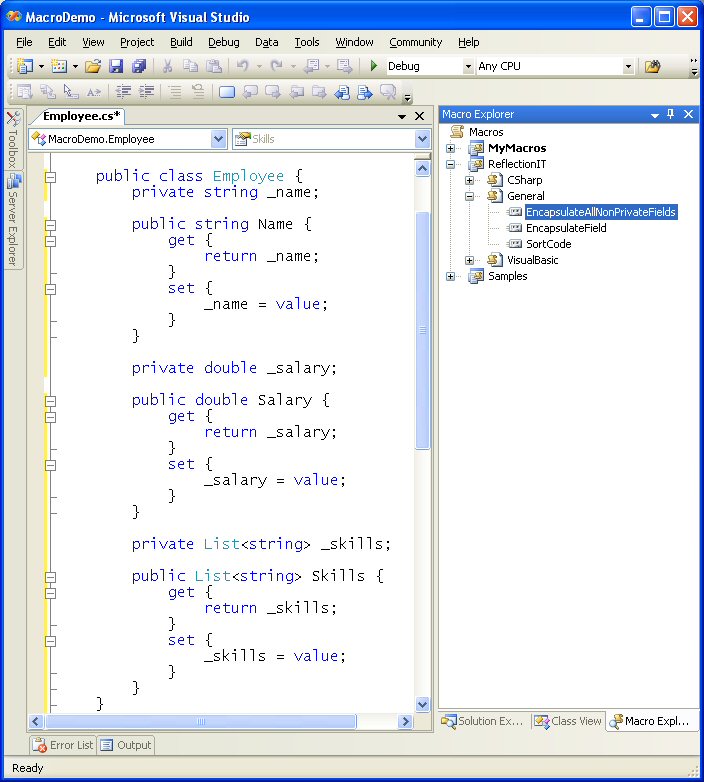
Task: Click the Open File folder icon
Action: click(x=93, y=66)
